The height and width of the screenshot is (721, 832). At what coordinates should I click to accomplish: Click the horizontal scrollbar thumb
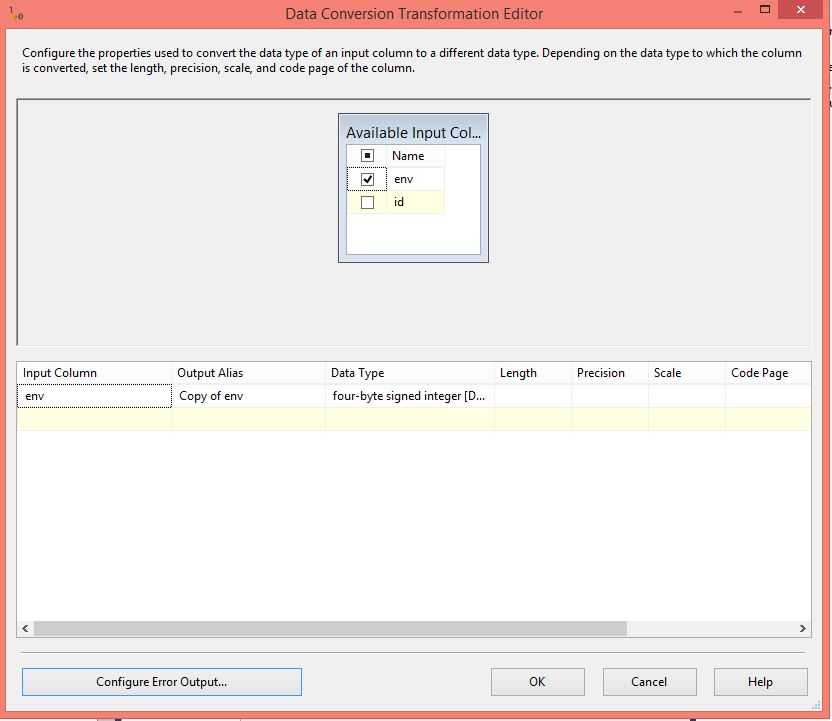[x=330, y=628]
